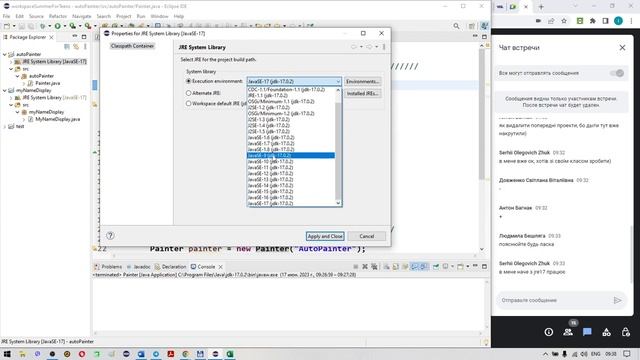Maximize the Console view
Image resolution: width=640 pixels, height=360 pixels.
[x=484, y=267]
